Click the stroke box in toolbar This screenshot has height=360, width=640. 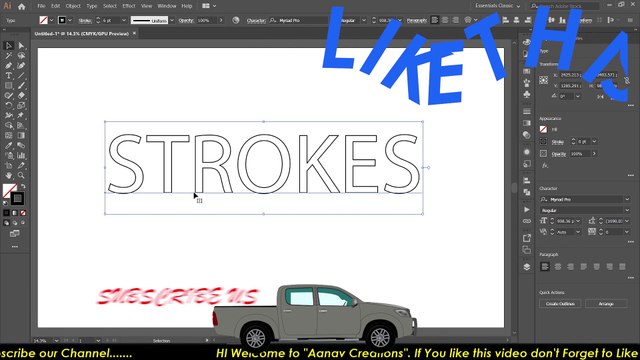click(17, 198)
